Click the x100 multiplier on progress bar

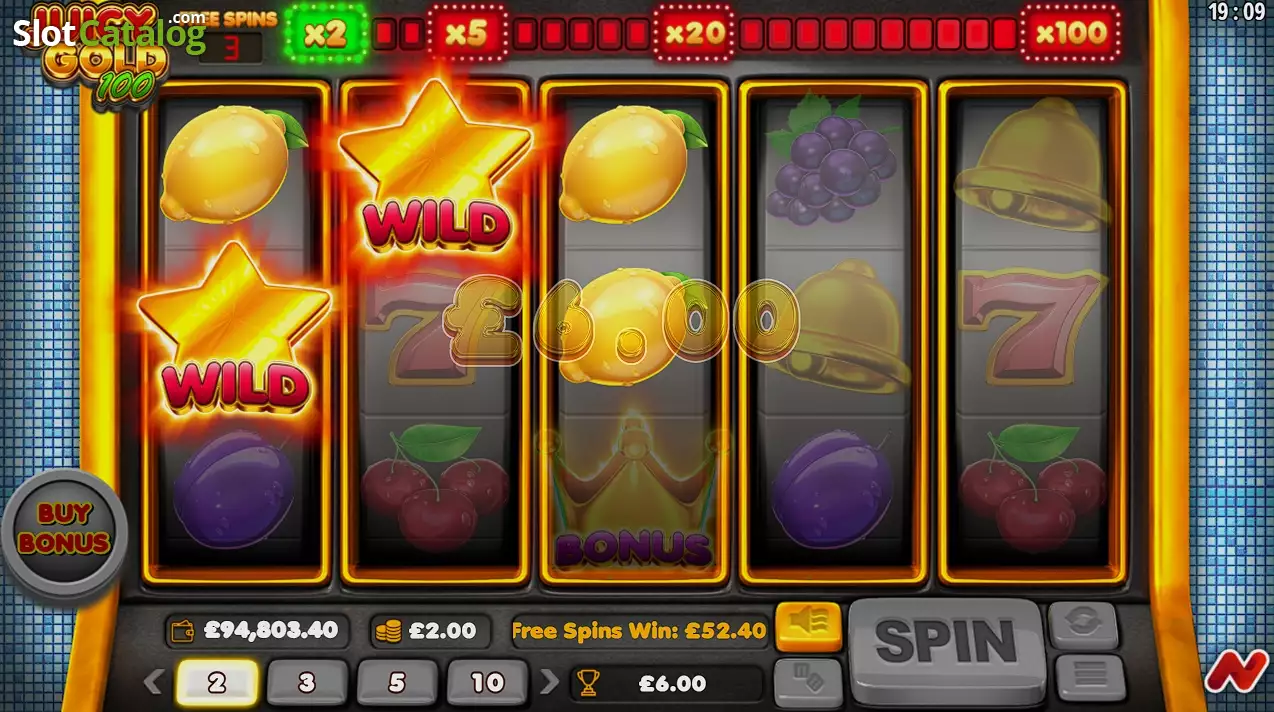(1071, 33)
